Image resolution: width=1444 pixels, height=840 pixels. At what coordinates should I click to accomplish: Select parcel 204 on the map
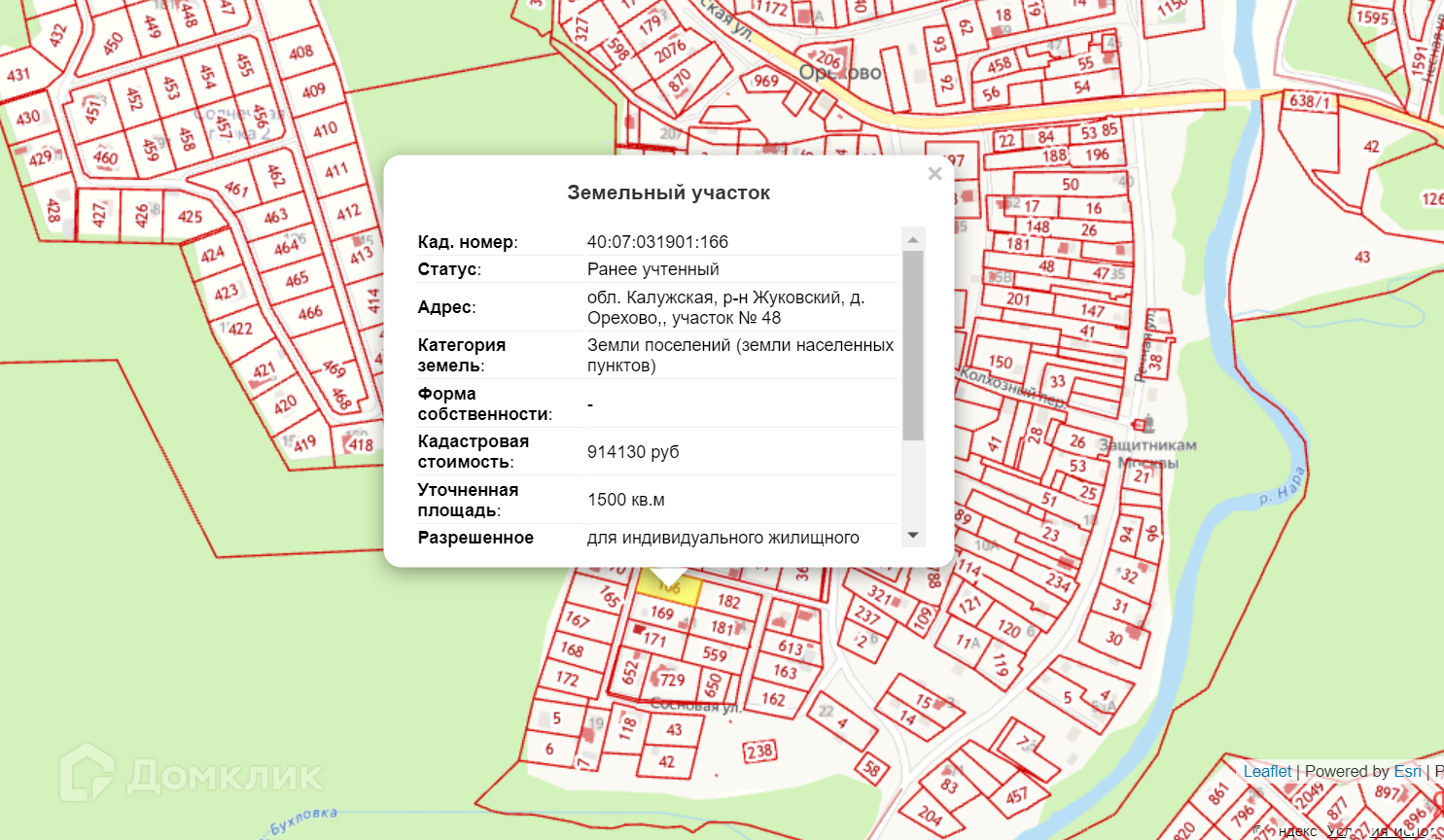point(930,816)
